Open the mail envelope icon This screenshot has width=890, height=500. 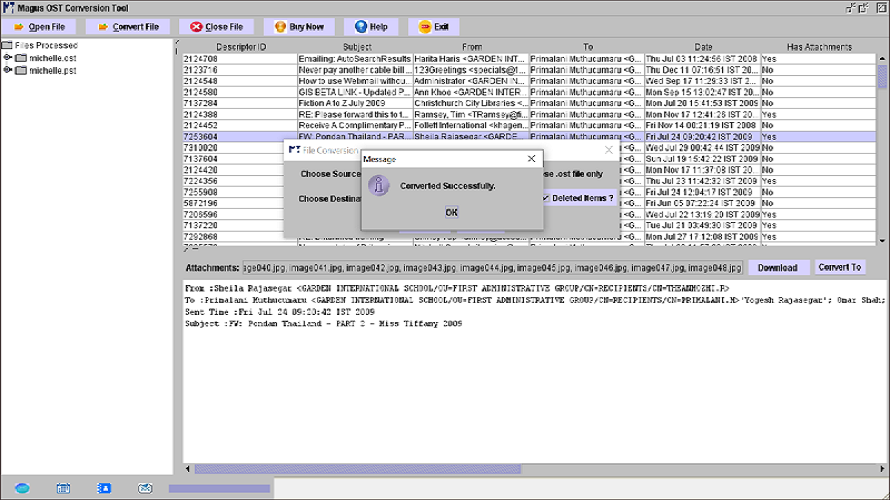(145, 488)
